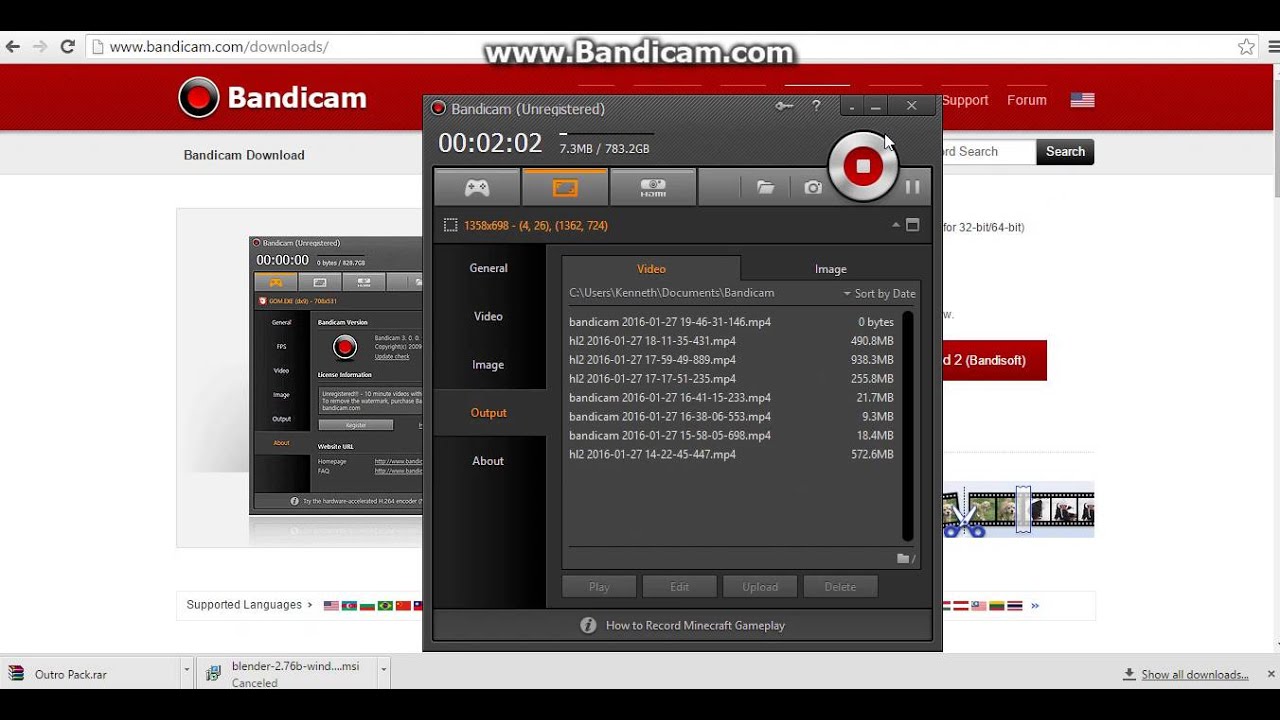The image size is (1280, 720).
Task: Select bandicam 2016-01-27 15-58-05-698.mp4
Action: click(x=732, y=436)
